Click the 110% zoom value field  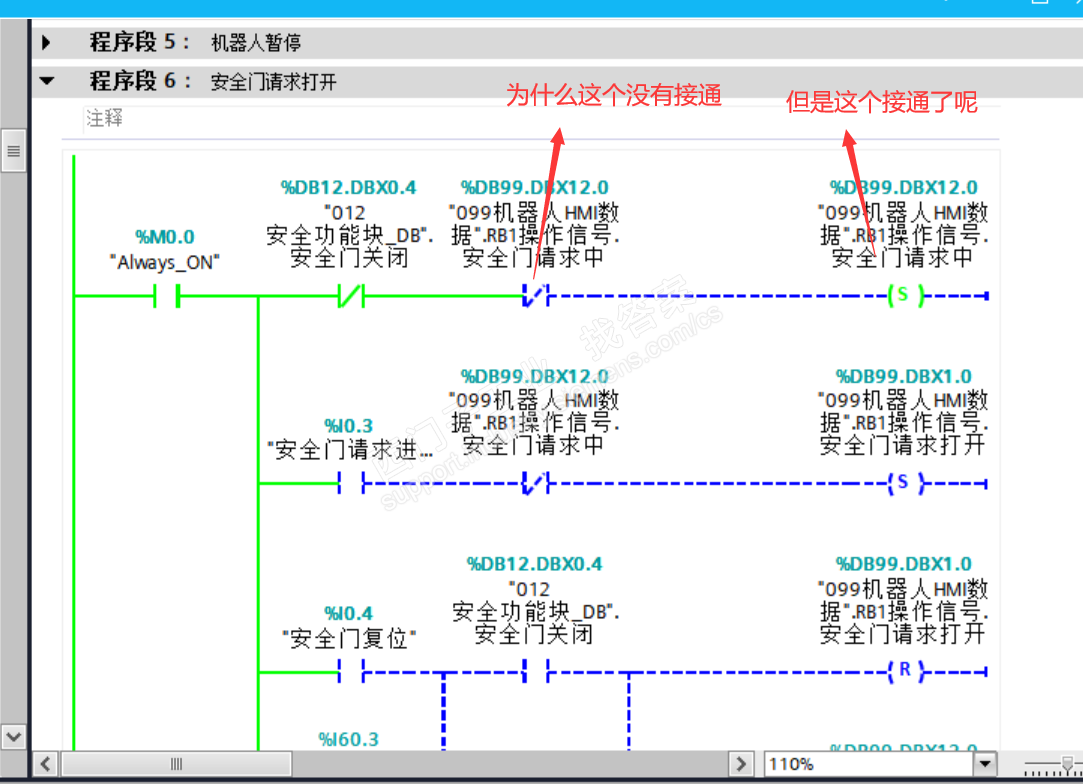870,764
